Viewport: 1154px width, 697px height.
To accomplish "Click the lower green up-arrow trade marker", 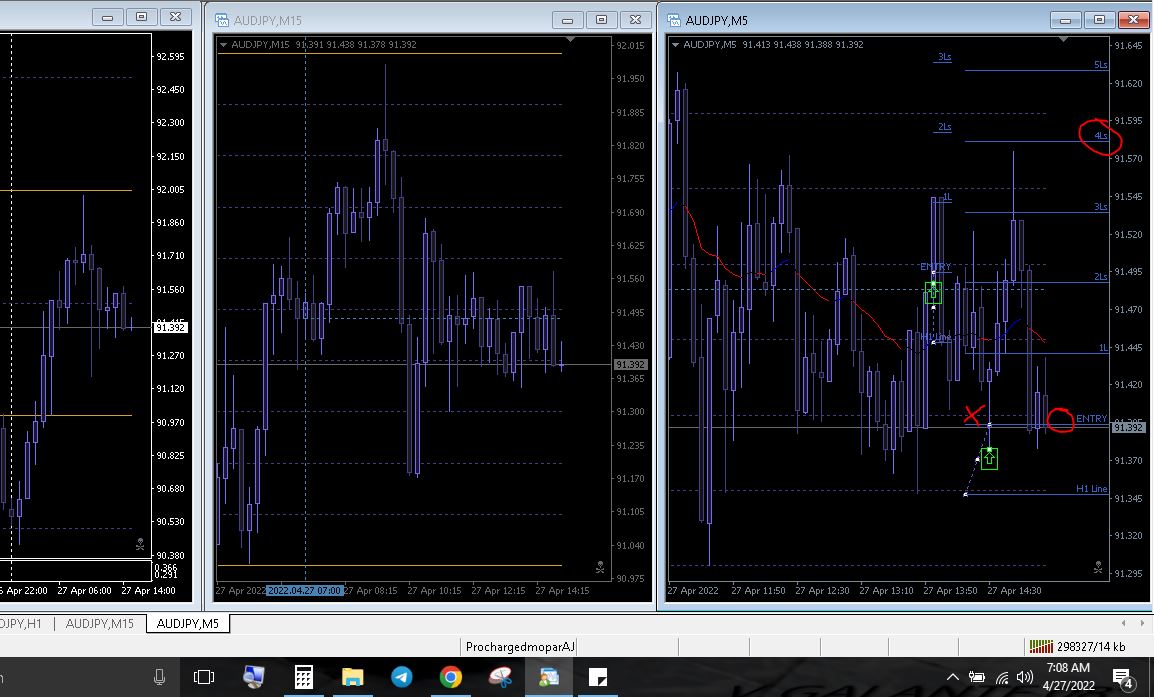I will [x=989, y=459].
